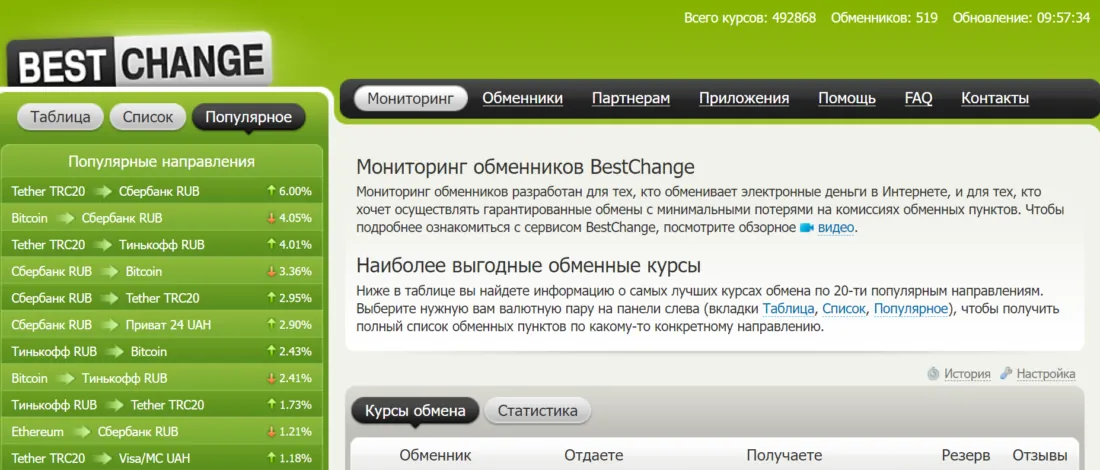Click the Наиболее выгодные обменные курсы heading

click(528, 266)
